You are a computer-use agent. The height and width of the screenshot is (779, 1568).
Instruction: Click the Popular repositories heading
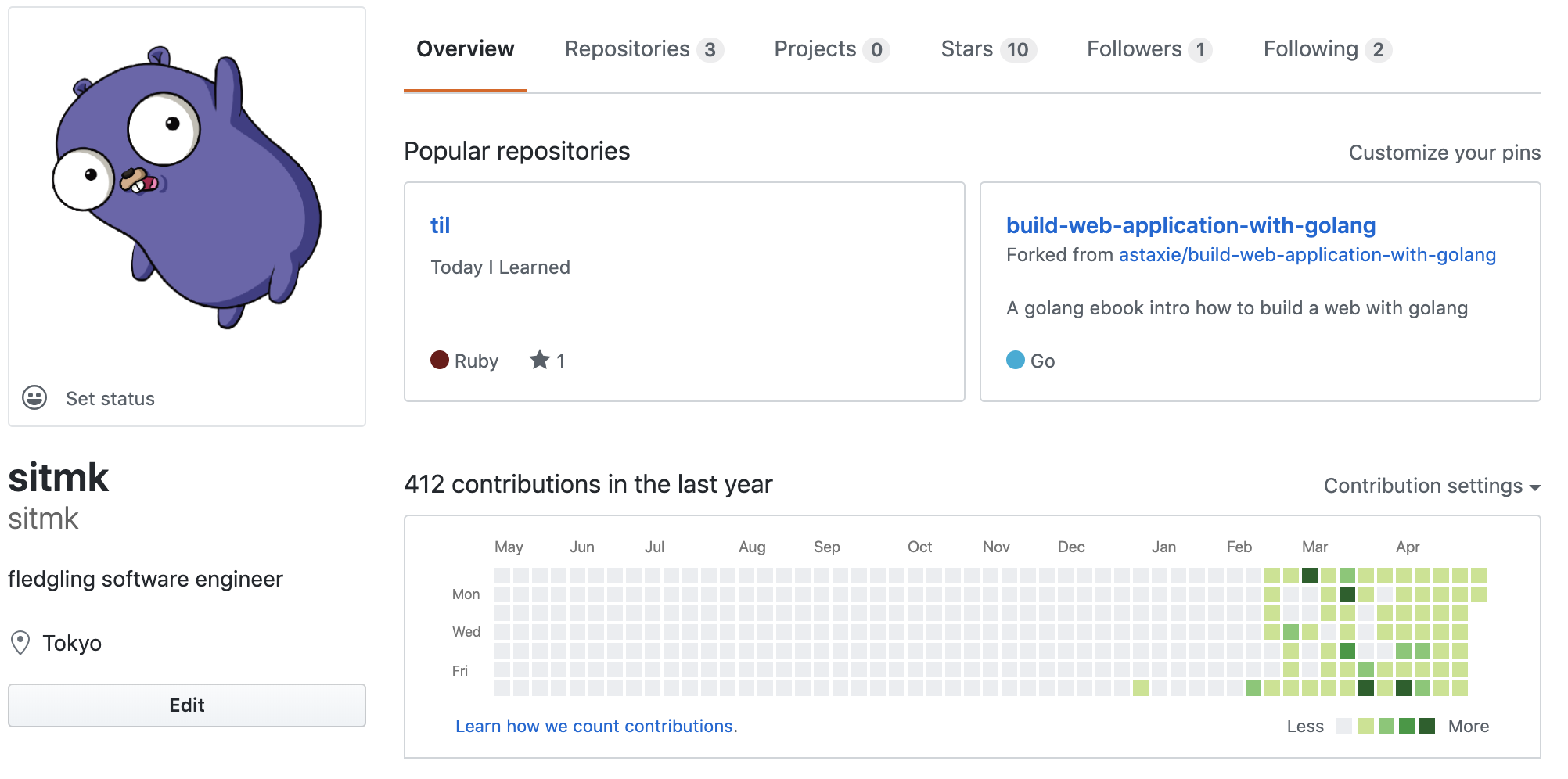pyautogui.click(x=517, y=151)
